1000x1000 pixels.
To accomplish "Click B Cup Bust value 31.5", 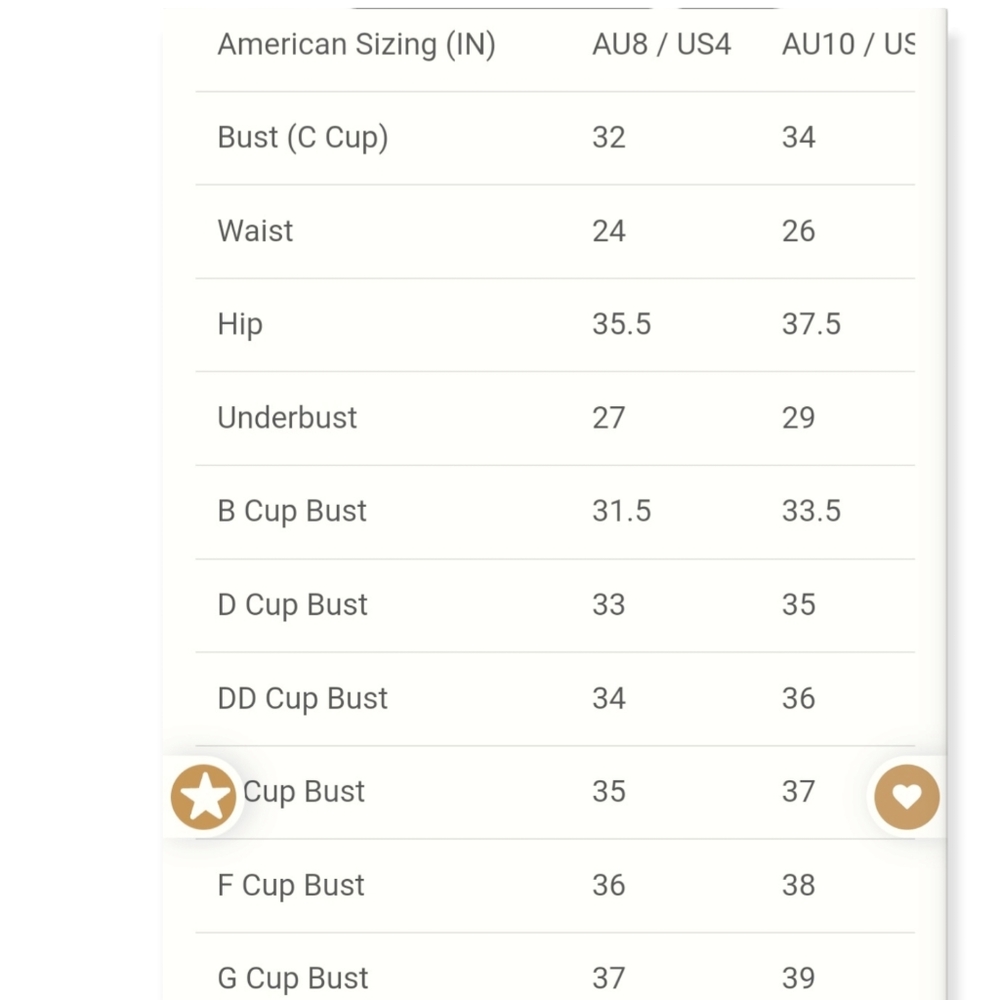I will 621,511.
